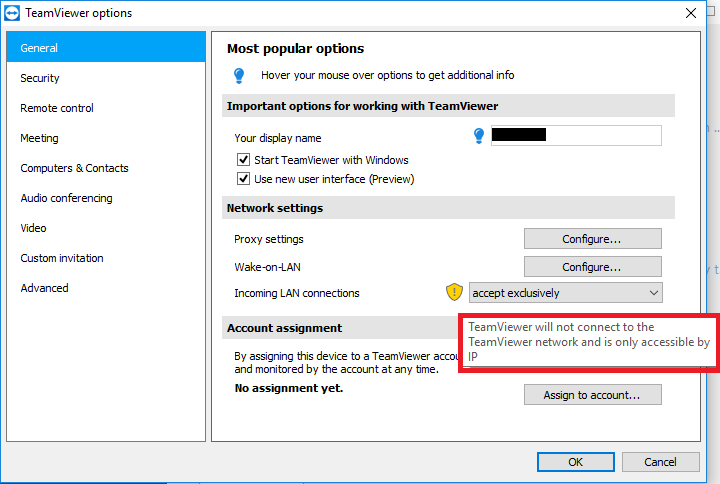
Task: Disable Use new user interface checkbox
Action: pos(243,179)
